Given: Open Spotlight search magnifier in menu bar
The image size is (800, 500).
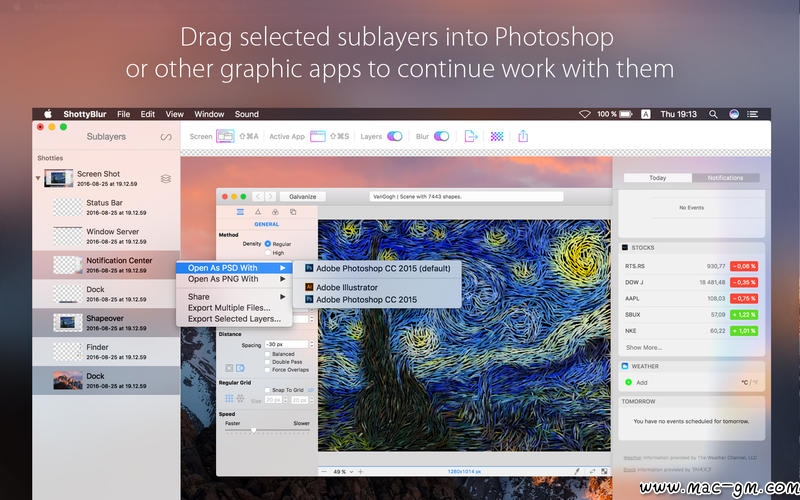Looking at the screenshot, I should (713, 114).
